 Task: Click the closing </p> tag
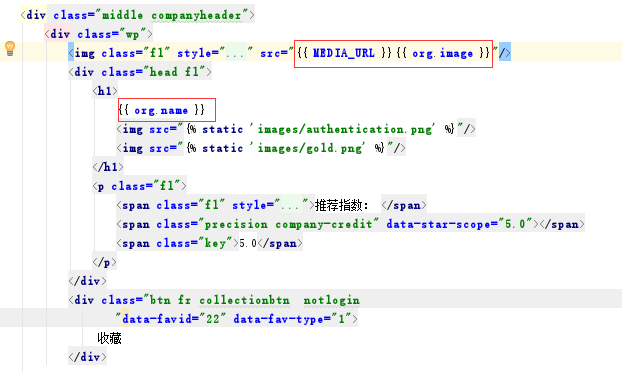pyautogui.click(x=105, y=262)
